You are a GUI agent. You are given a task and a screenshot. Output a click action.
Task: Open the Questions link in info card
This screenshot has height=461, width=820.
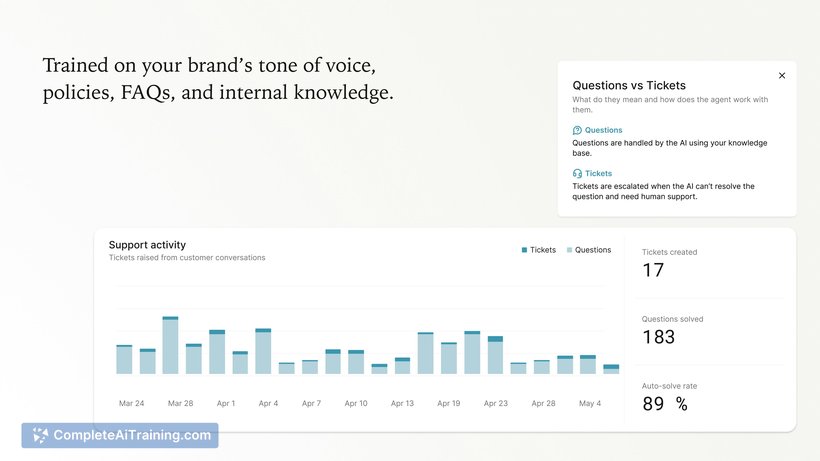pos(603,130)
